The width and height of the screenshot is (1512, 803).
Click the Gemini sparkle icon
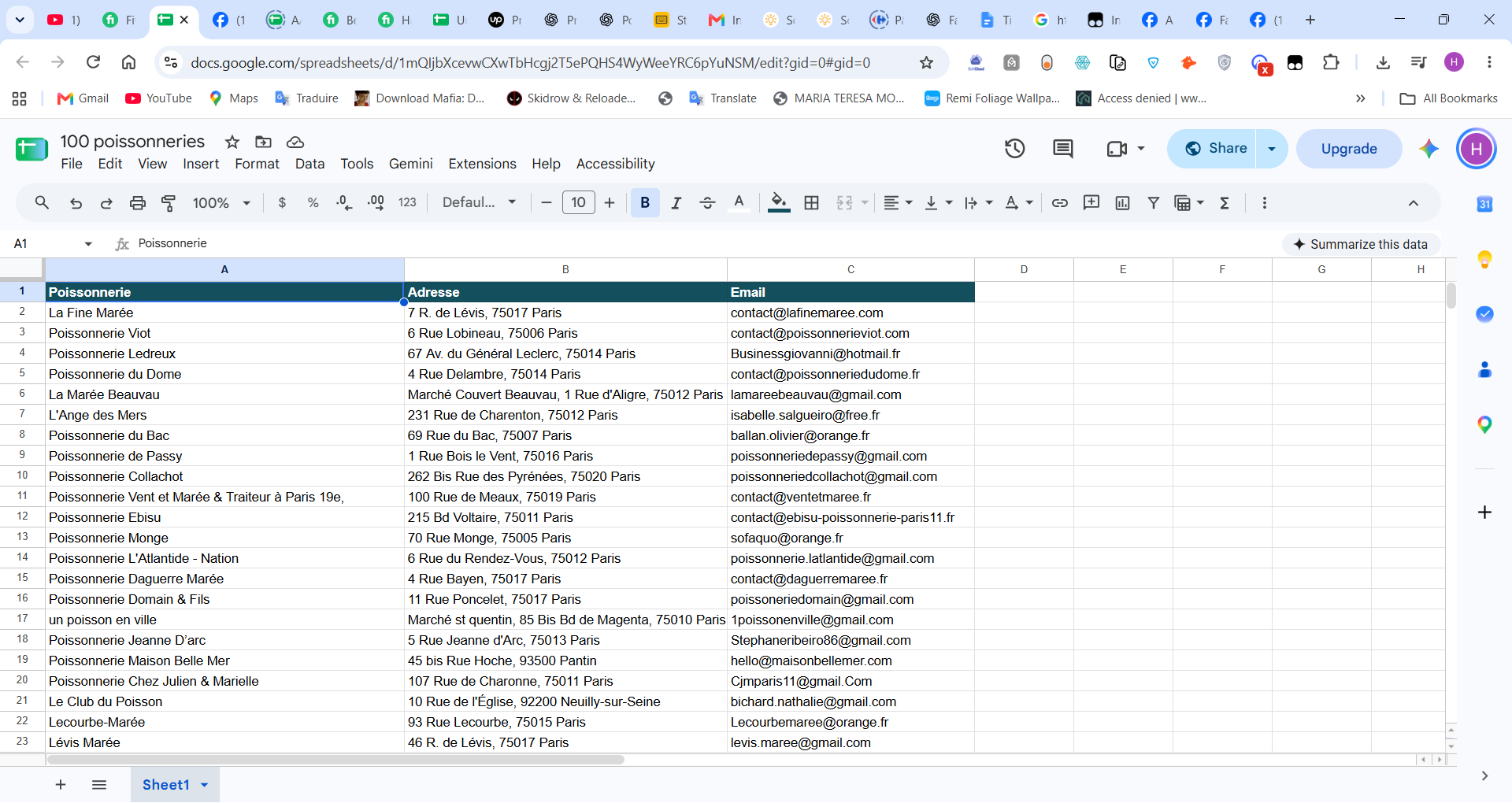point(1429,149)
